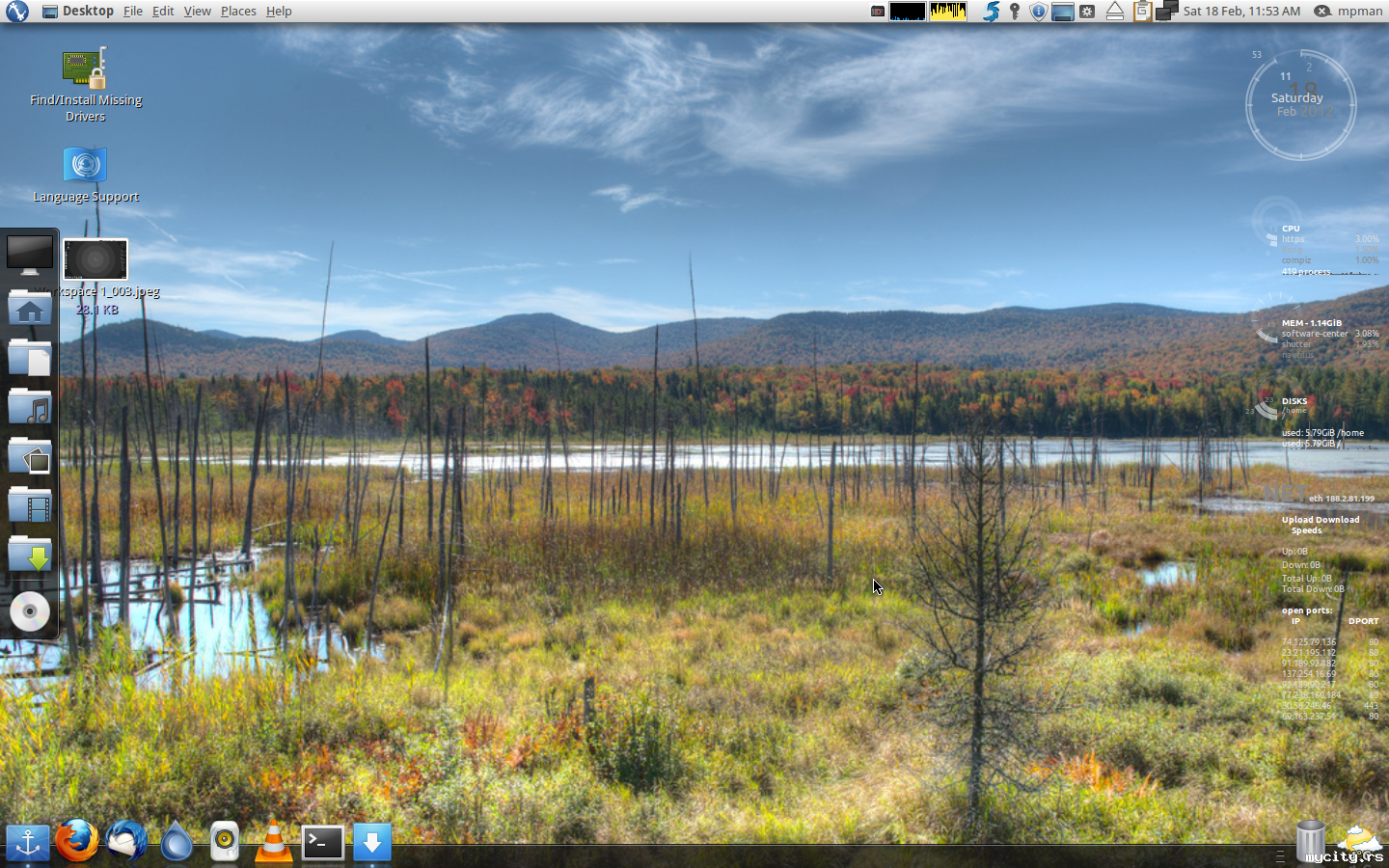Screen dimensions: 1389x868
Task: Open the View menu
Action: tap(197, 12)
